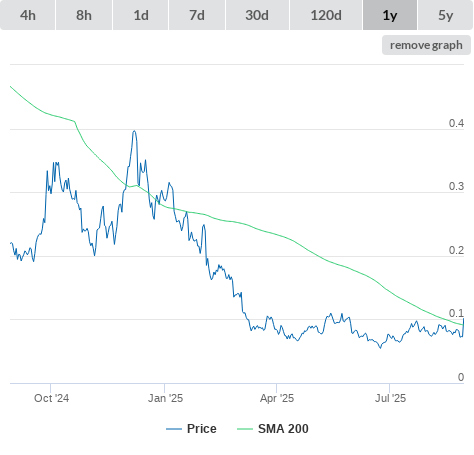The width and height of the screenshot is (474, 455).
Task: Select the active 1y range tab
Action: point(390,15)
